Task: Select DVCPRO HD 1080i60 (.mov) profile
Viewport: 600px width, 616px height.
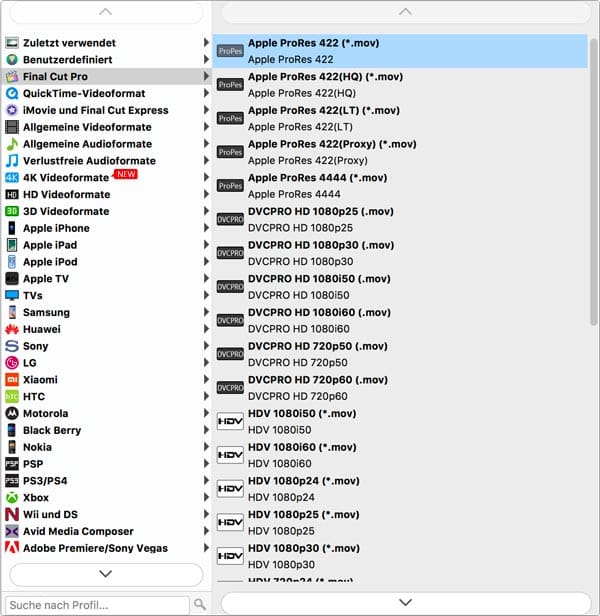Action: coord(400,321)
